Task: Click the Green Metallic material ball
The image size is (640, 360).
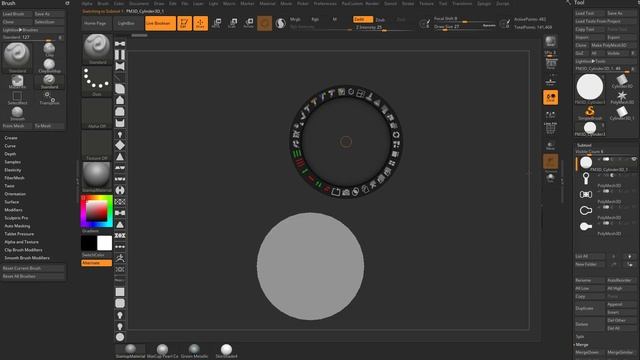Action: 194,351
